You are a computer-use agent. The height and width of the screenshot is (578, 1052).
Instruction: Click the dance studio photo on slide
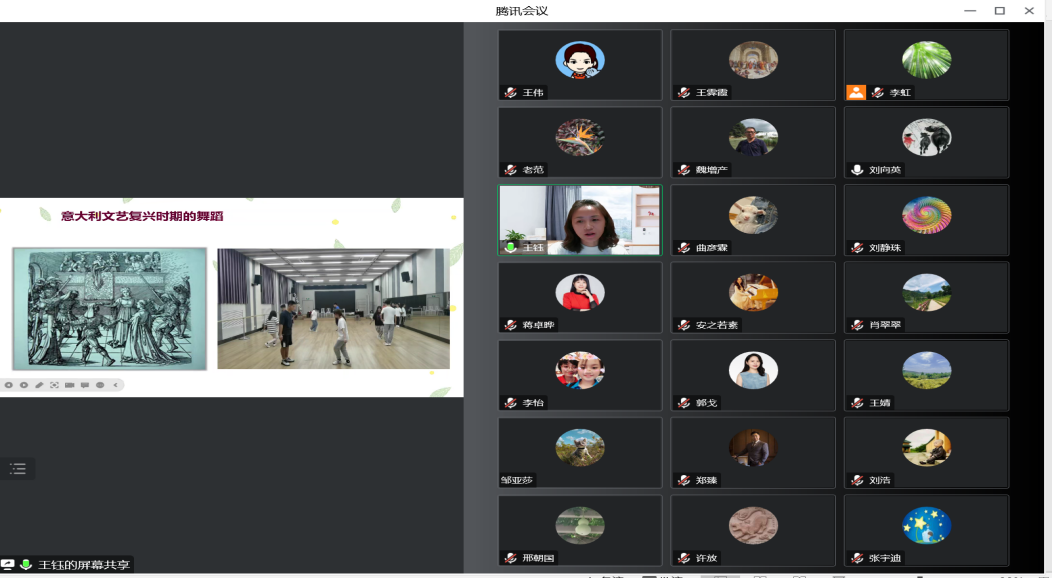[x=333, y=308]
